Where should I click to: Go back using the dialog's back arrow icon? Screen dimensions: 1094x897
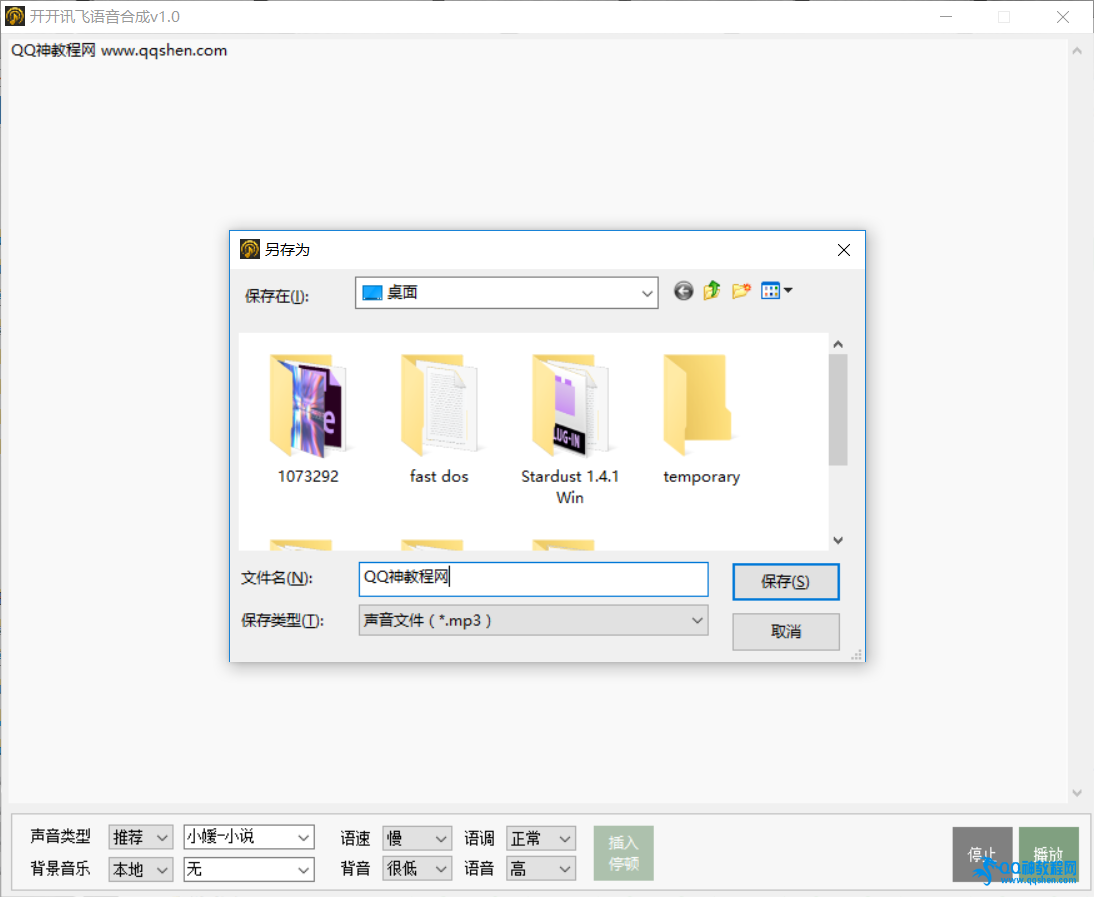click(683, 291)
